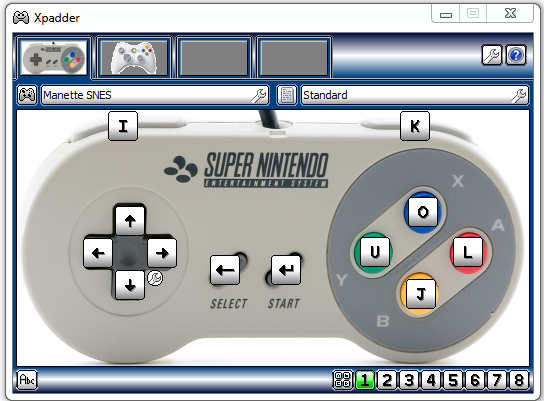Click the D-pad left arrow key
Image resolution: width=544 pixels, height=401 pixels.
click(98, 253)
